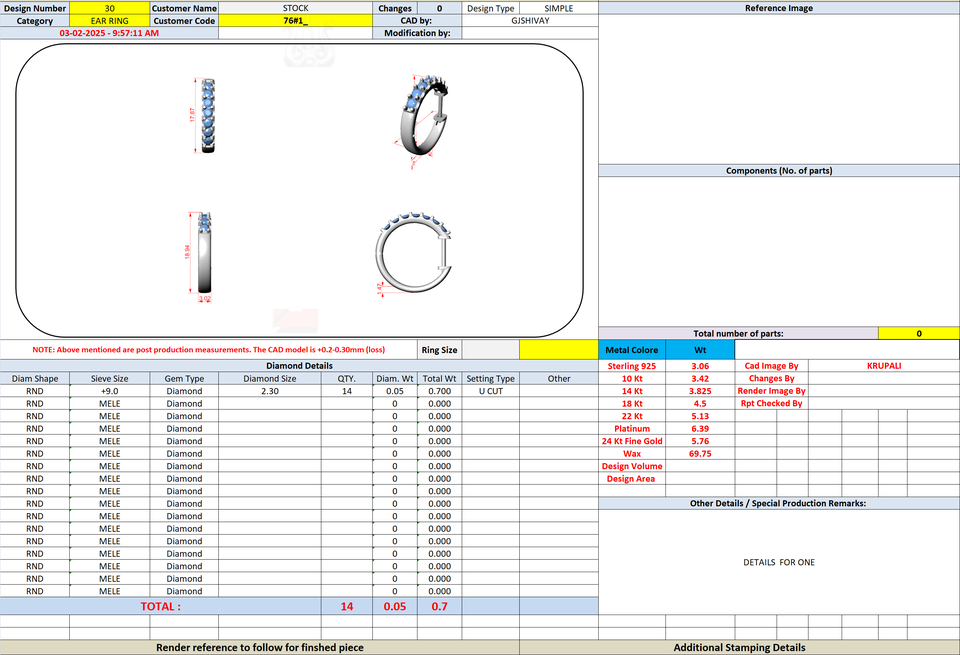Select the yellow cell next to Ring Size
Screen dimensions: 960x655
coord(558,350)
